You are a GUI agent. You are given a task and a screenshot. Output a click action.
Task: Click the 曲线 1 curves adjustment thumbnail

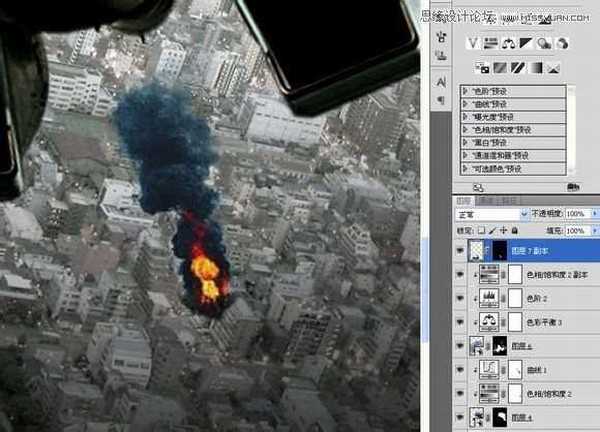pyautogui.click(x=489, y=369)
